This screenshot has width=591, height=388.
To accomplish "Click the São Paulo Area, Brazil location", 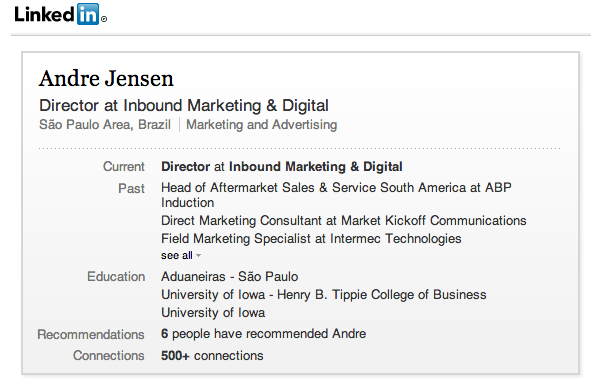I will click(105, 125).
